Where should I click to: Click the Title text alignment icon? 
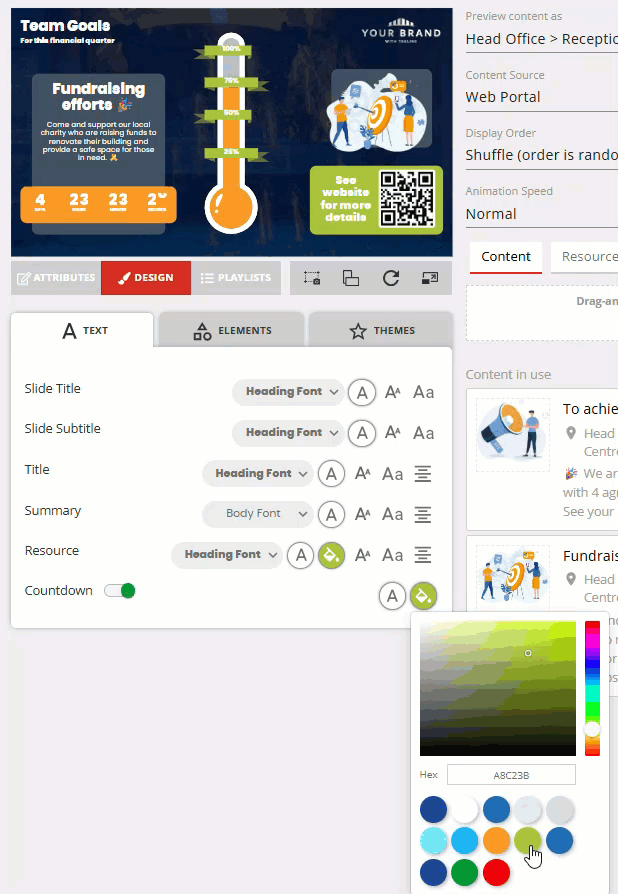point(423,474)
